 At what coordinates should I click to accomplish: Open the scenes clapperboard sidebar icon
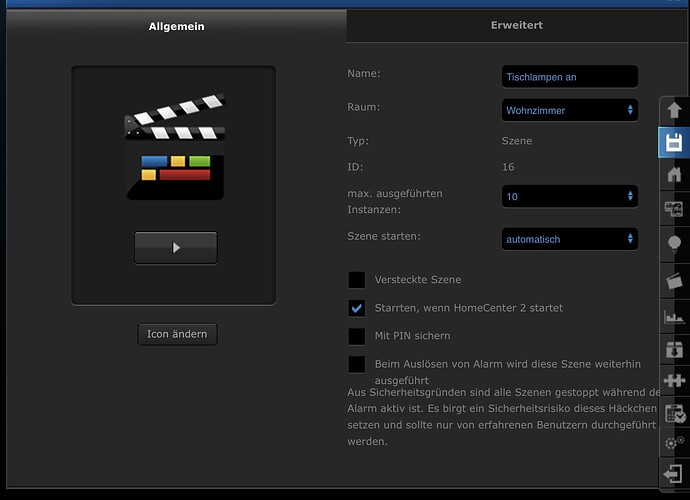pyautogui.click(x=674, y=281)
